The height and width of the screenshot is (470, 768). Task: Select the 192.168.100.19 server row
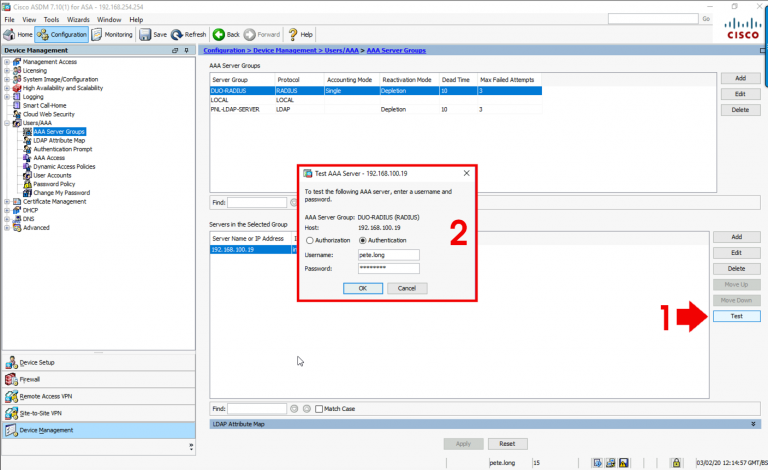pos(251,250)
